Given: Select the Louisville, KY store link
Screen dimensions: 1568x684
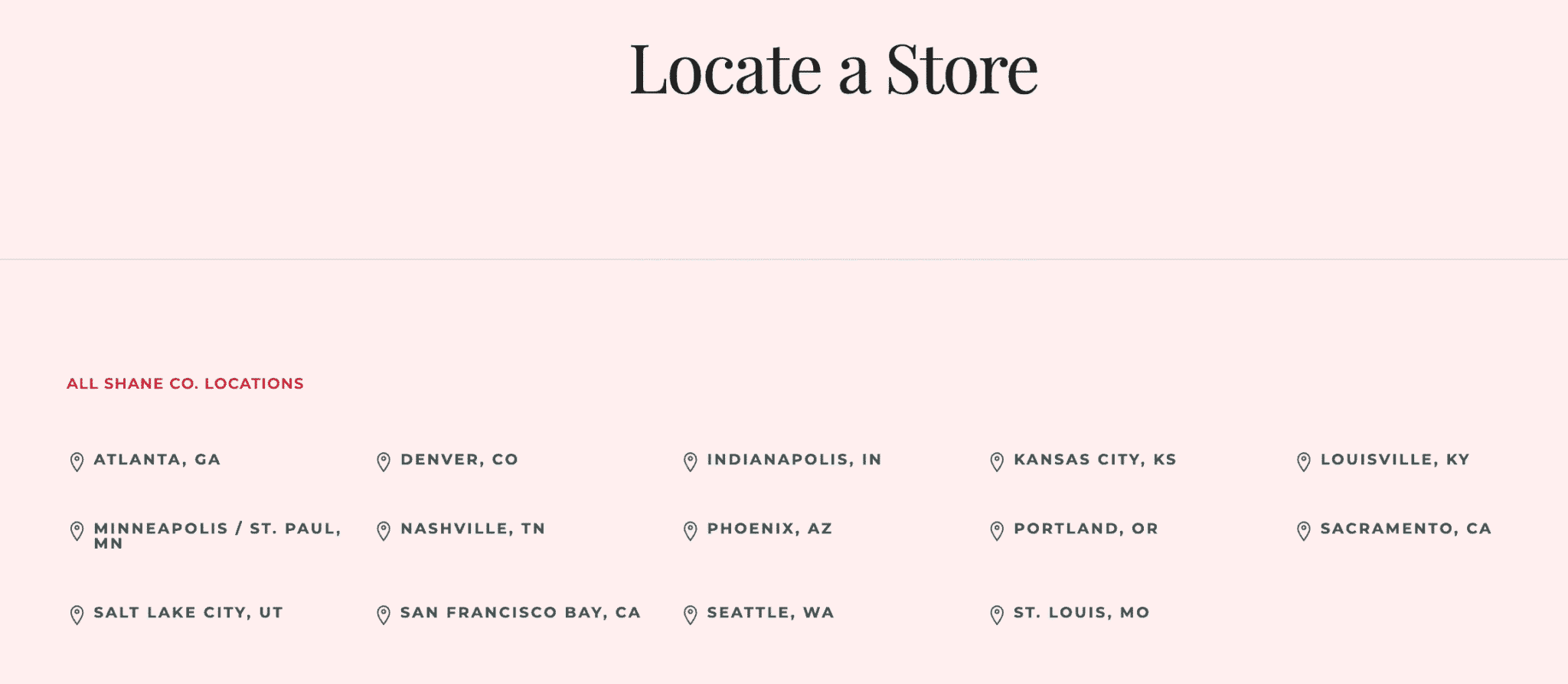Looking at the screenshot, I should (x=1393, y=460).
